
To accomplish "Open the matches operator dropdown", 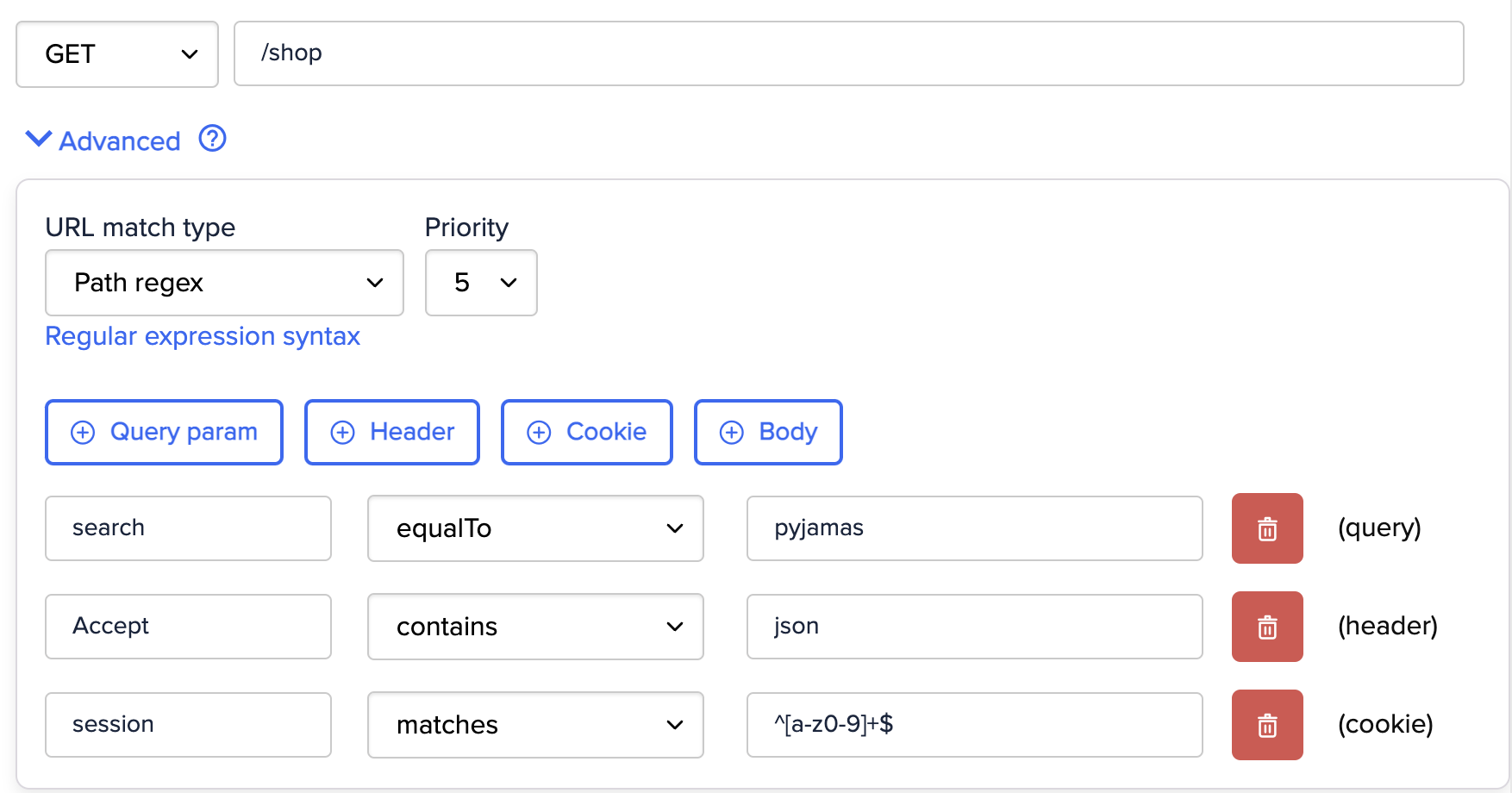I will (x=535, y=725).
